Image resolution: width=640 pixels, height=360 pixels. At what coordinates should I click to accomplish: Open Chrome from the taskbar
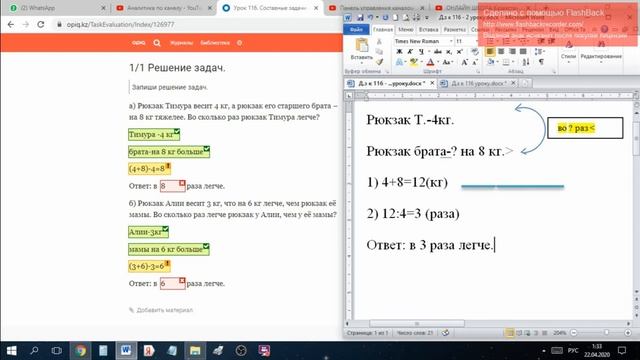coord(80,351)
